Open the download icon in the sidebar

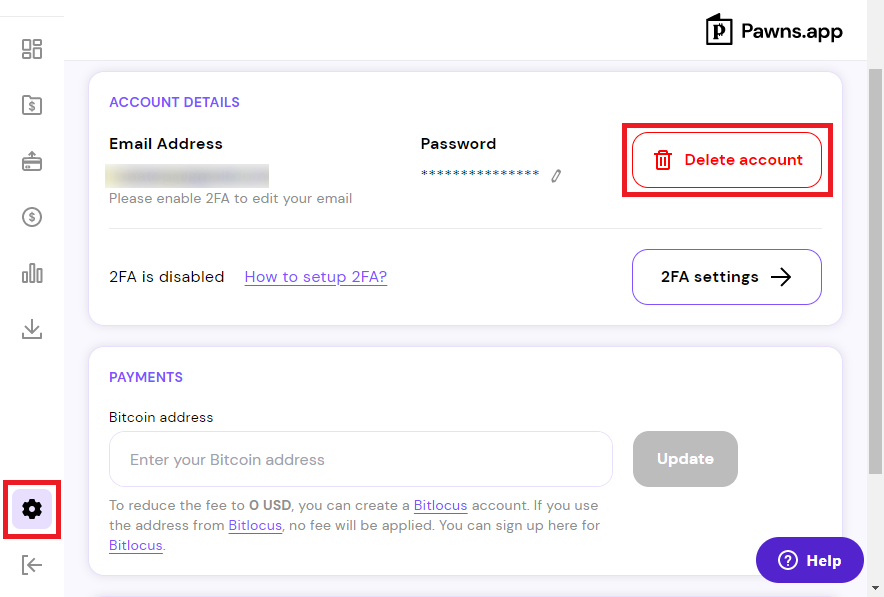point(32,329)
